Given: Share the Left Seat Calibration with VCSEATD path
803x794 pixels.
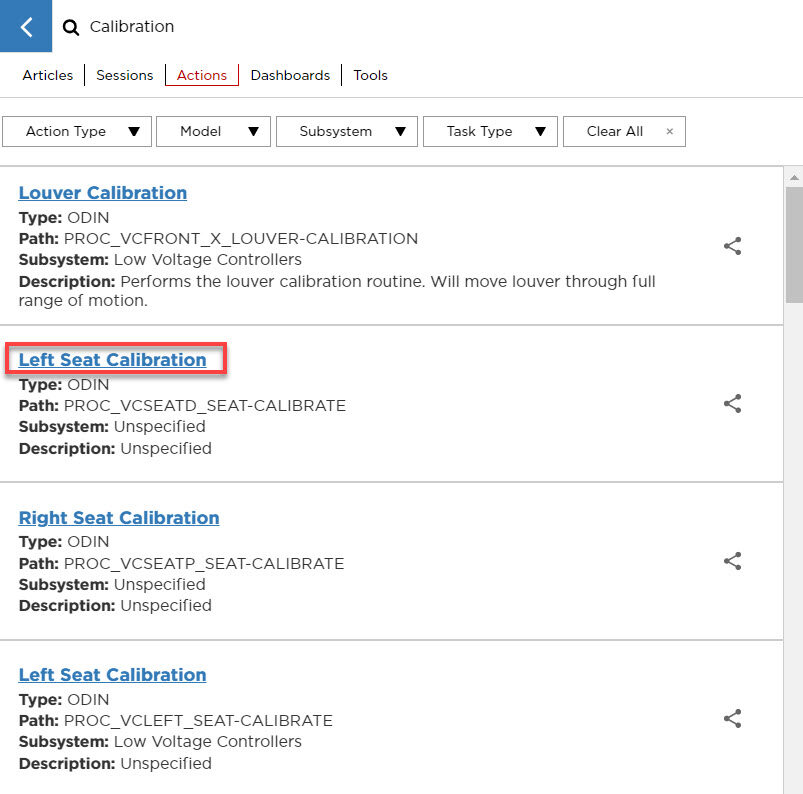Looking at the screenshot, I should click(x=732, y=403).
